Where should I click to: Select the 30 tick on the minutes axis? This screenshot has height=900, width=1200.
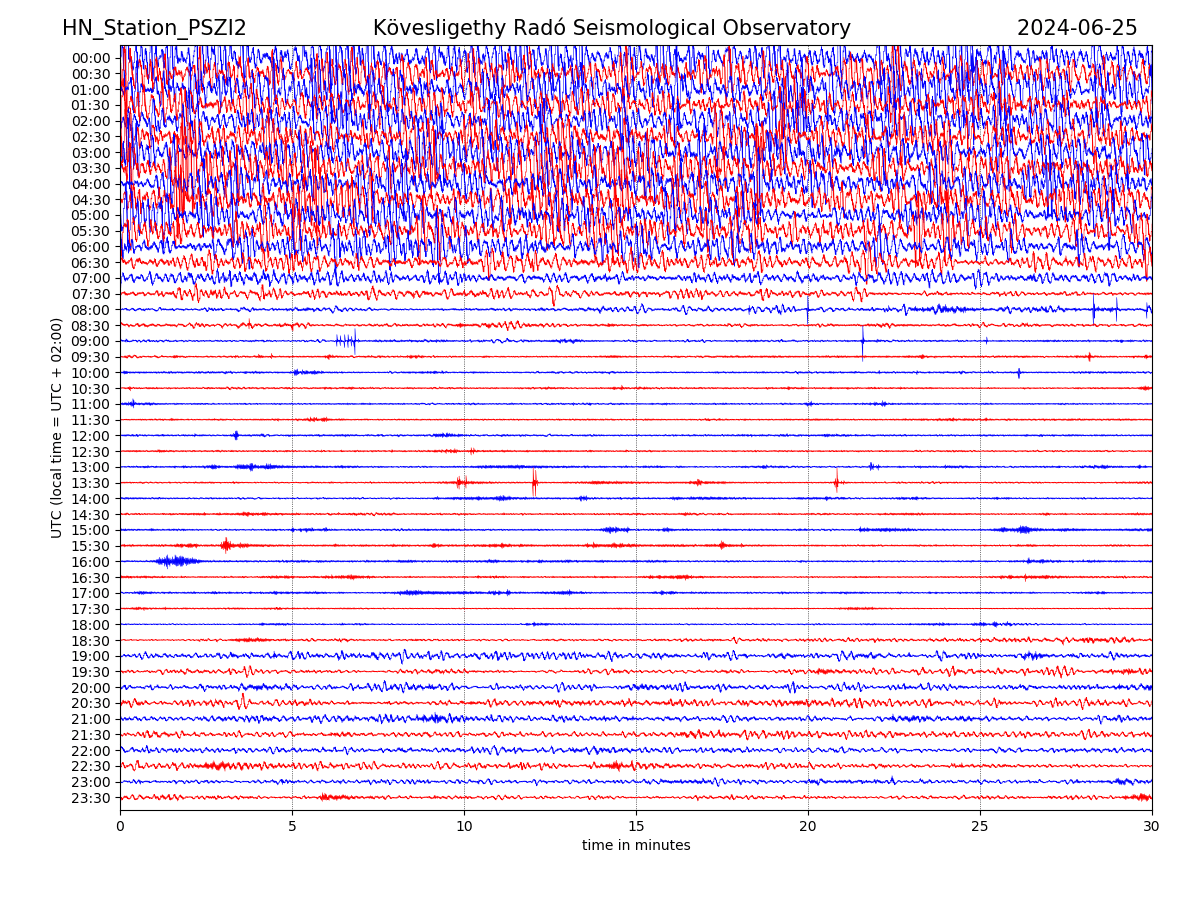coord(1151,827)
